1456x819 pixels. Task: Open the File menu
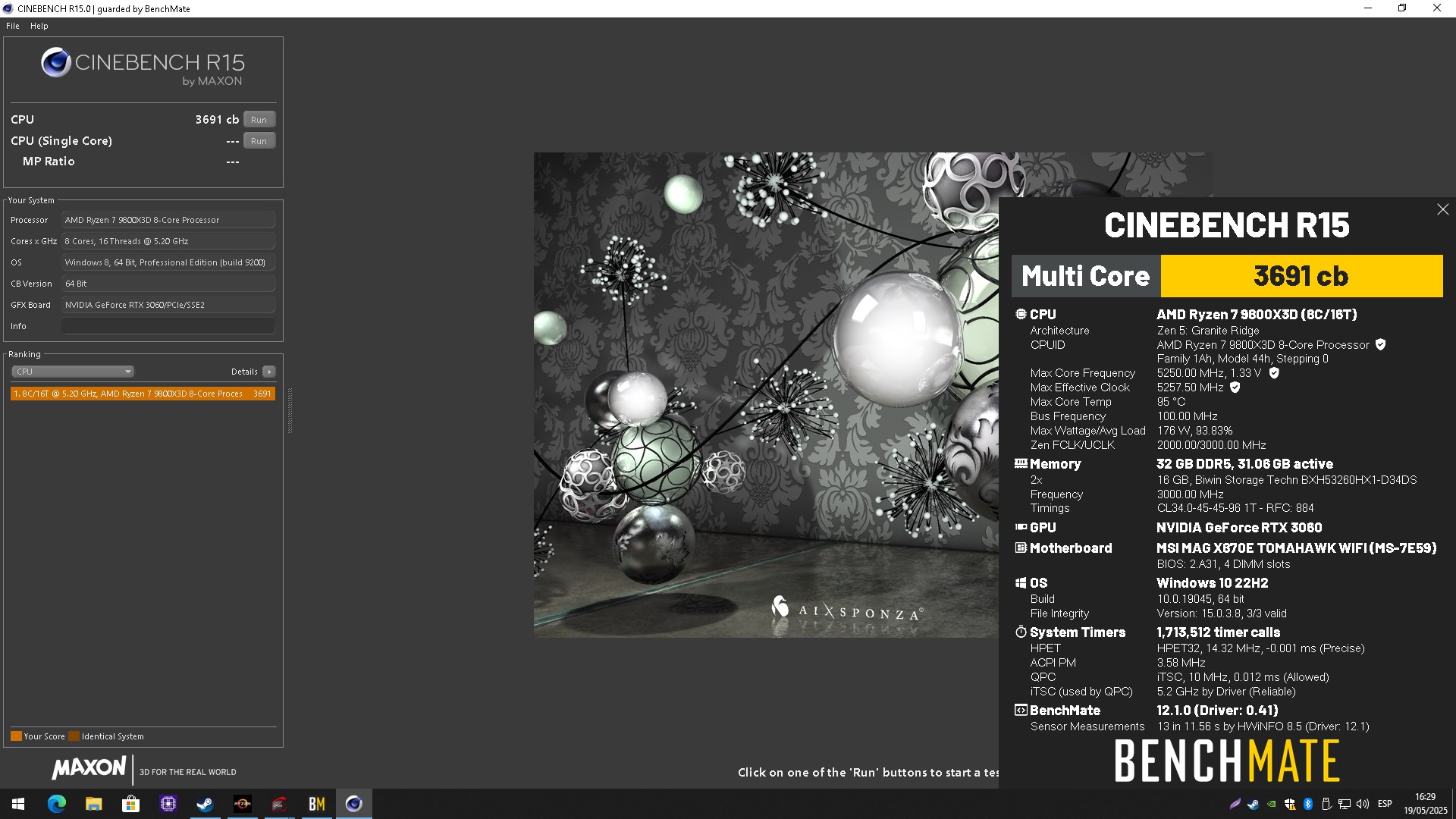[x=13, y=26]
